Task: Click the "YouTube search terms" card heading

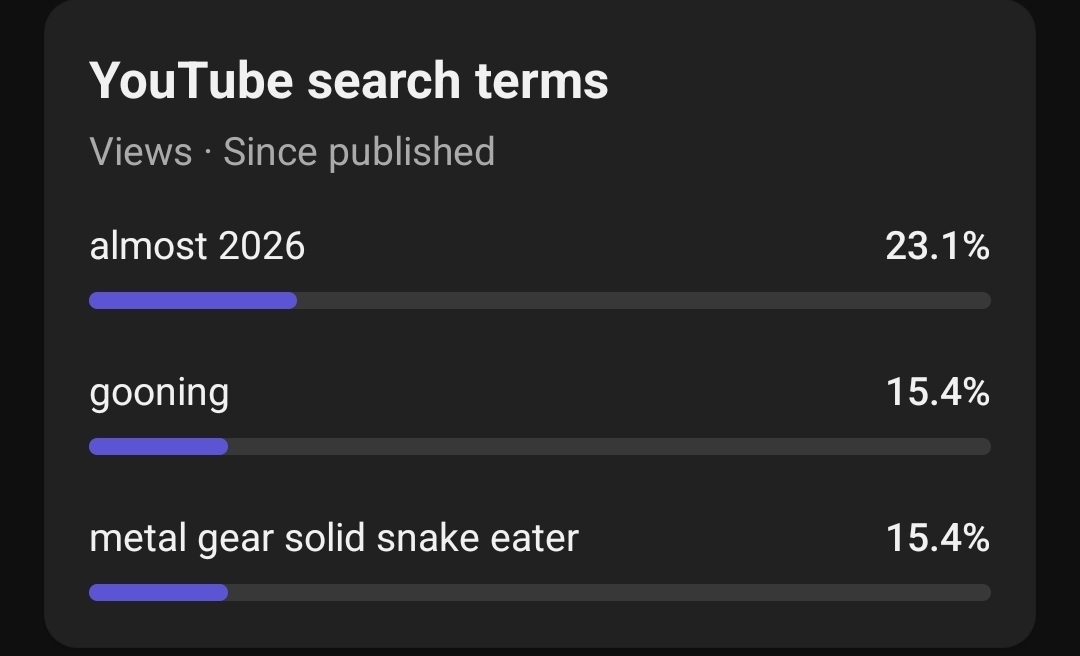Action: tap(348, 80)
